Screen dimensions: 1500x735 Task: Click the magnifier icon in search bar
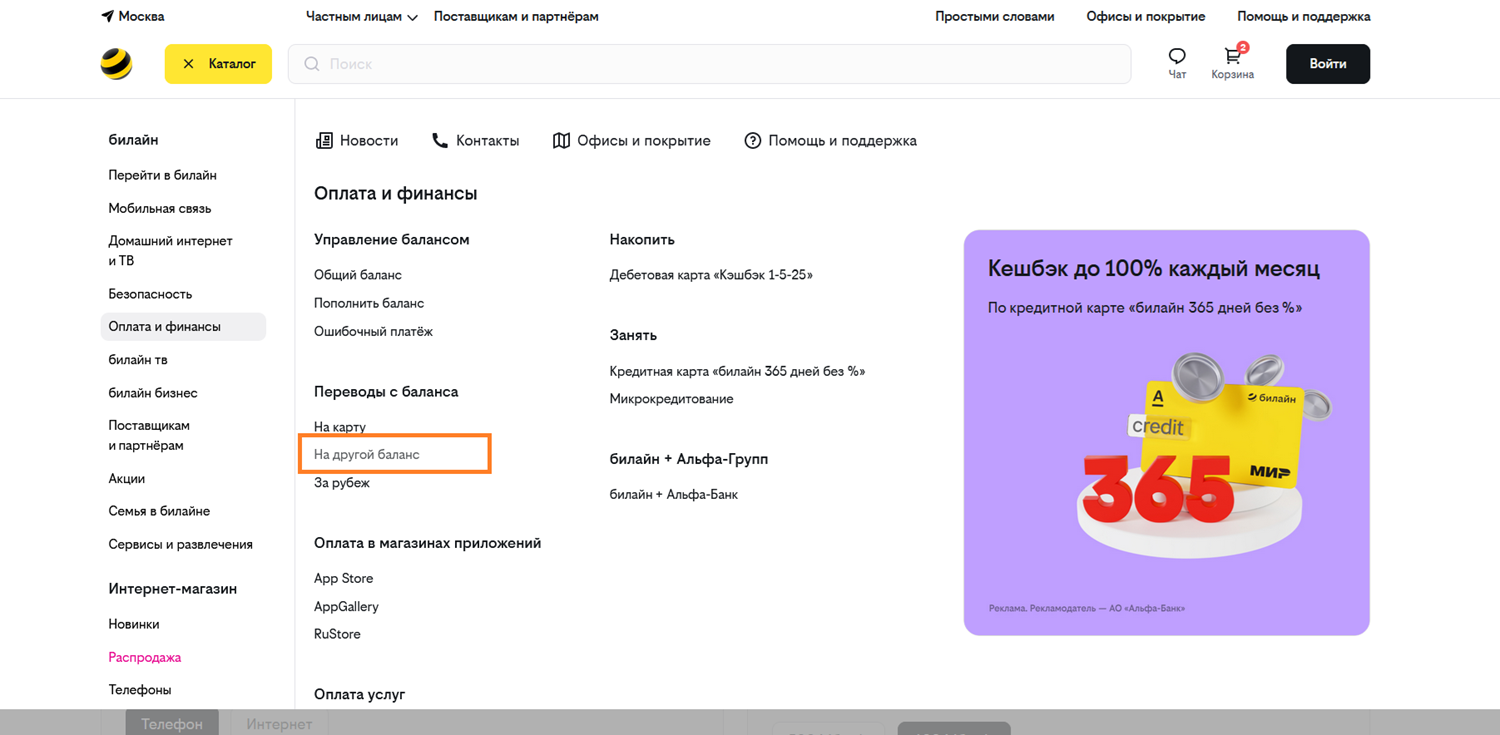[312, 64]
